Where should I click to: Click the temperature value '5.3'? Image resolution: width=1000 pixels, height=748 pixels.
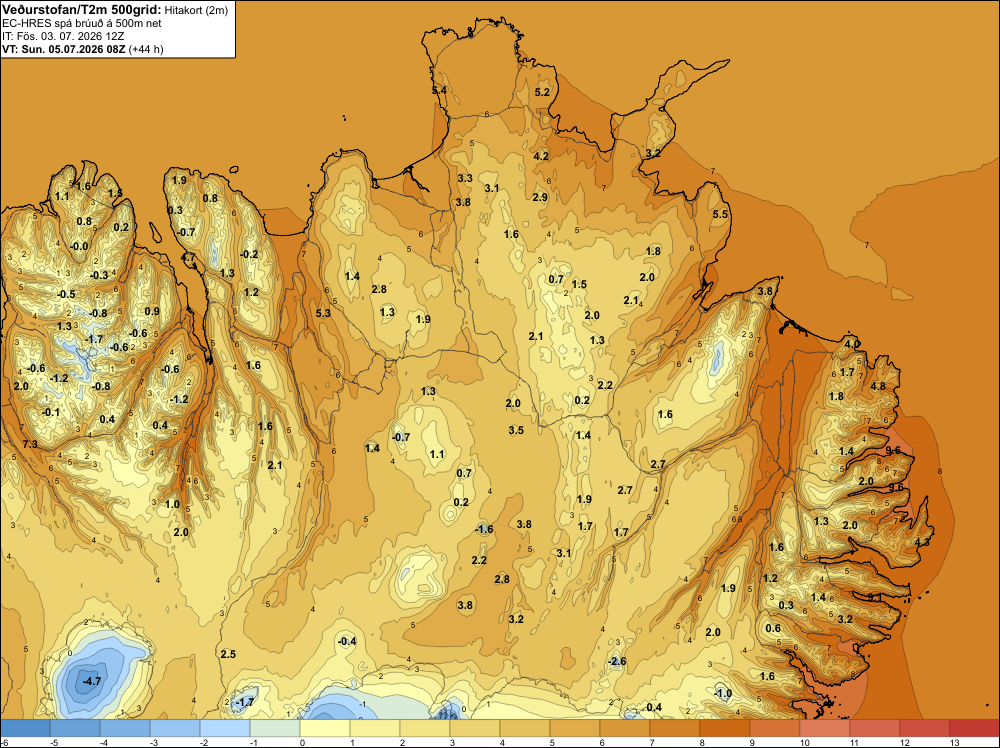point(323,313)
